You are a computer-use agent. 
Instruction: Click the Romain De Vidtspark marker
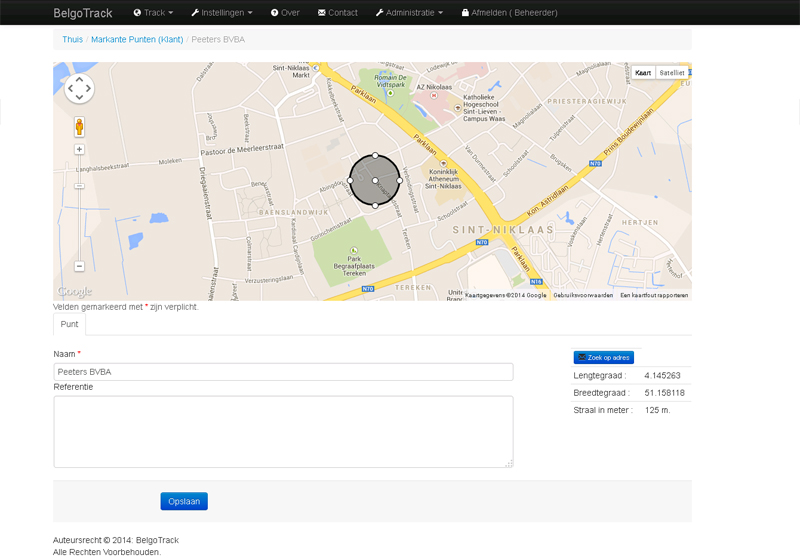[x=390, y=93]
